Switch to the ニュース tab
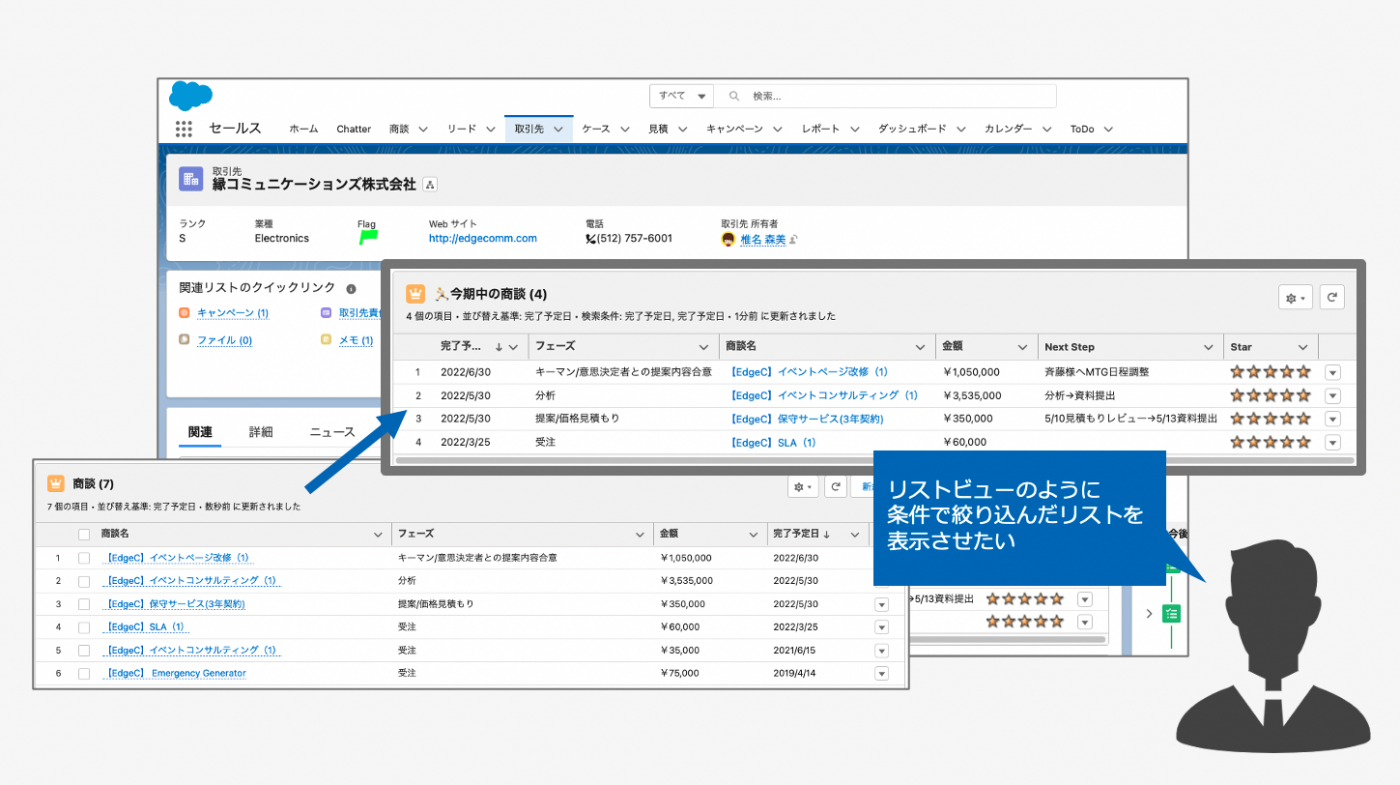This screenshot has height=785, width=1400. click(333, 432)
